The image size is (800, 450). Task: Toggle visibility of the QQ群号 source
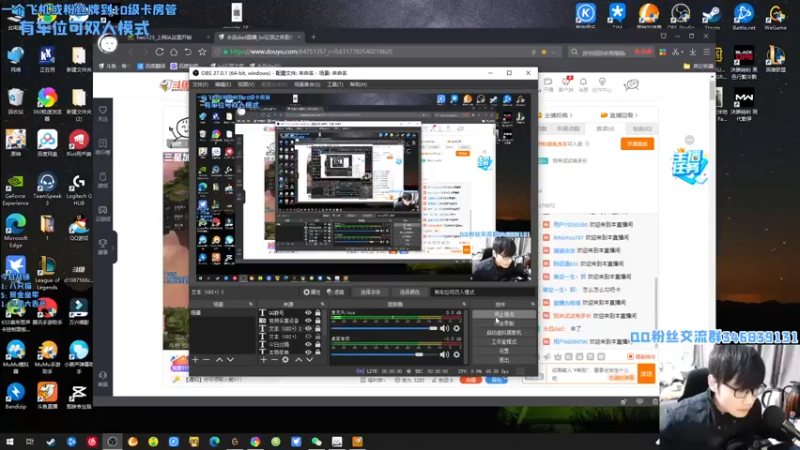pos(308,313)
